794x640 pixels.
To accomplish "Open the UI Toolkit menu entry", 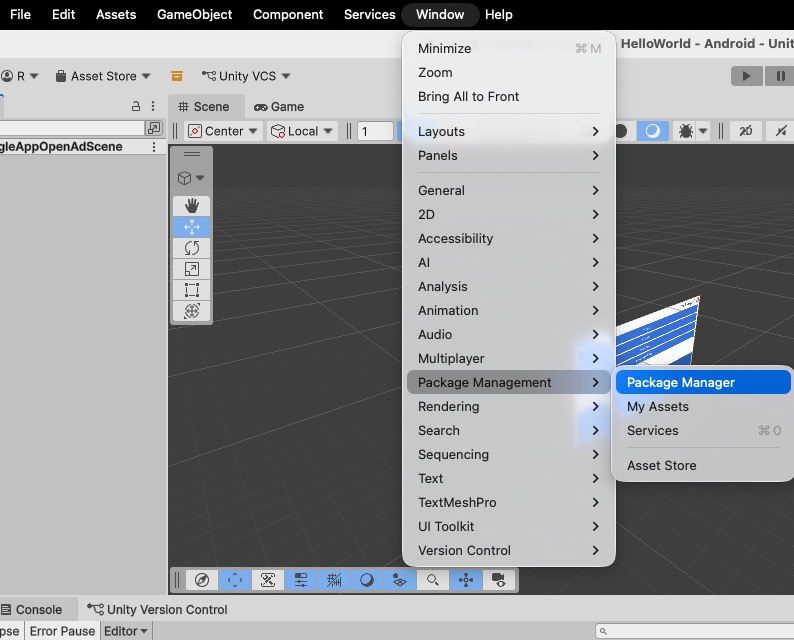I will 508,527.
